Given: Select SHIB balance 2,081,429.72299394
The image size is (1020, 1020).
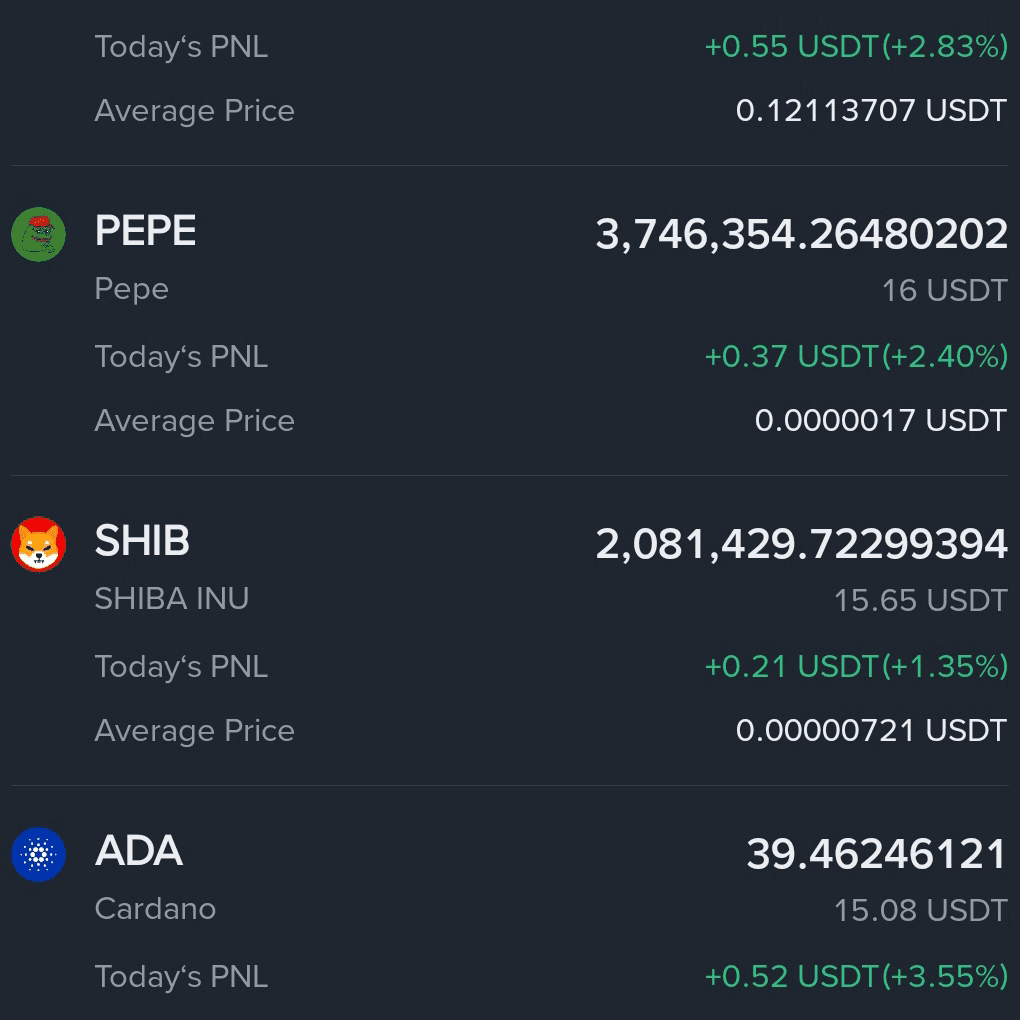Looking at the screenshot, I should pos(801,544).
